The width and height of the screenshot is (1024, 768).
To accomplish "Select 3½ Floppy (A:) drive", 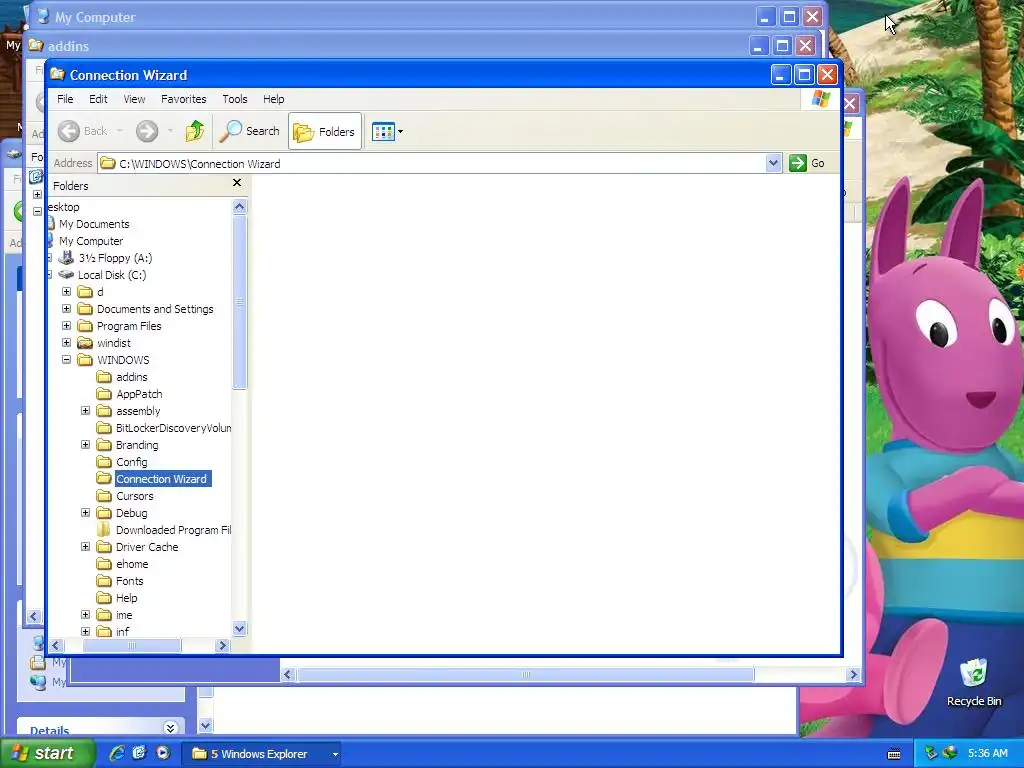I will pos(115,258).
